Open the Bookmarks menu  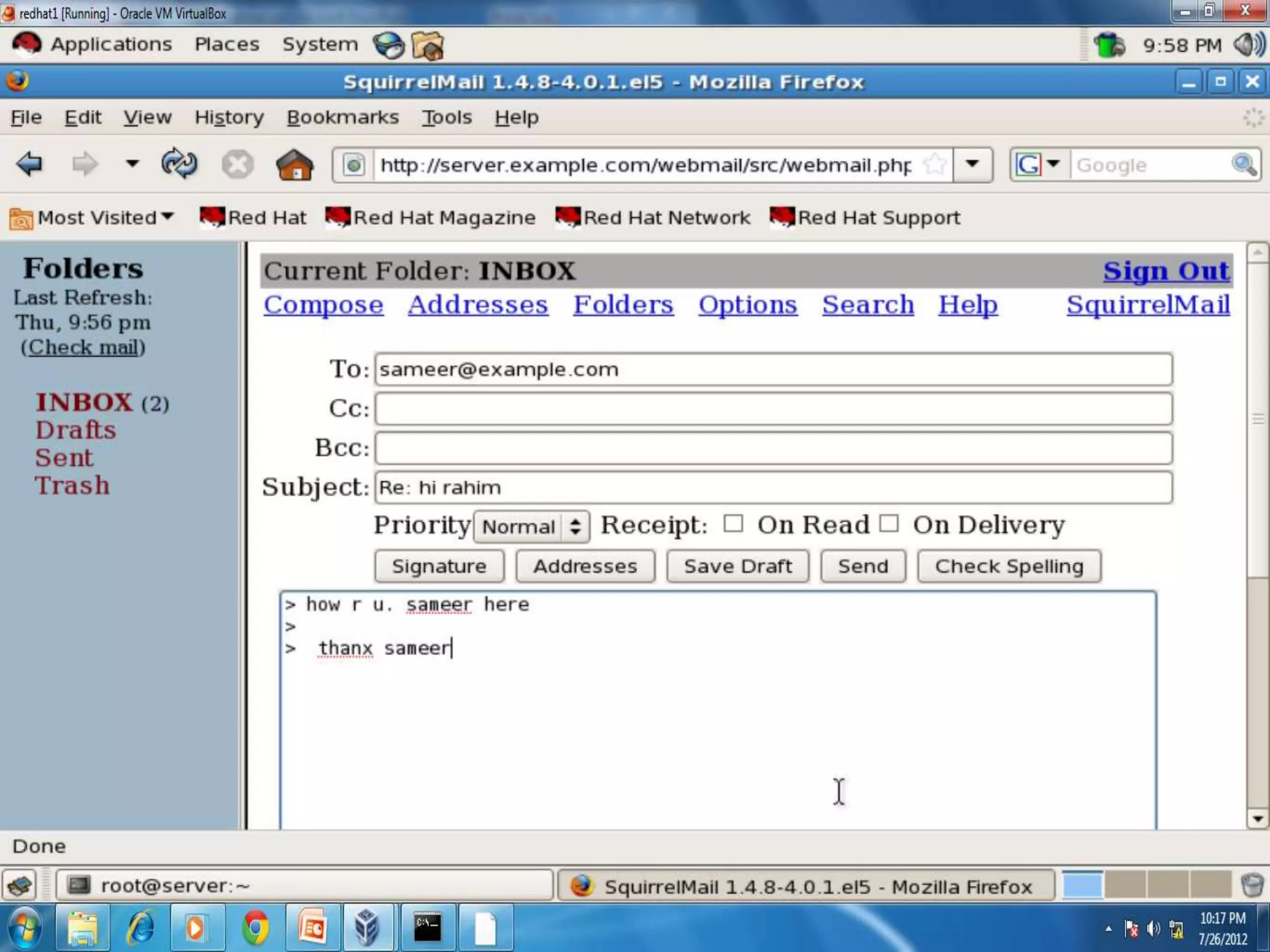coord(342,117)
